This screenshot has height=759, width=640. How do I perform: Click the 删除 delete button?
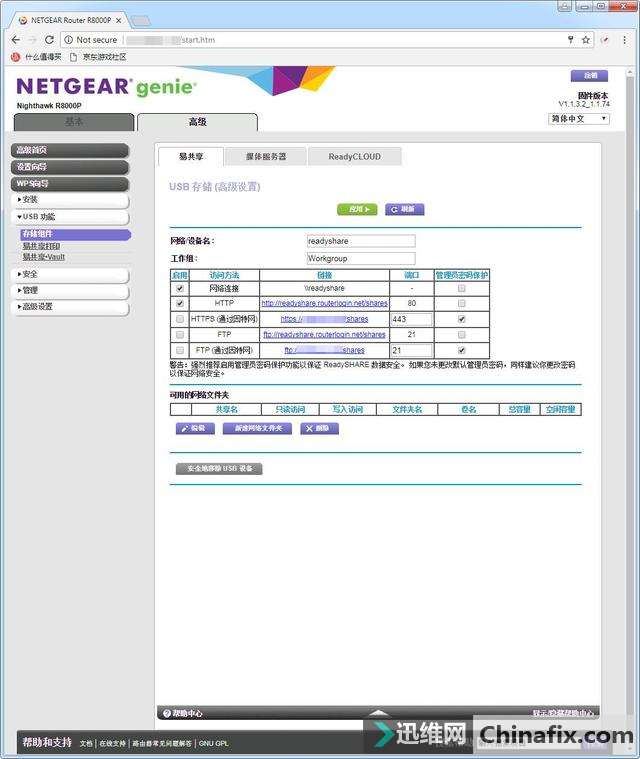(319, 429)
